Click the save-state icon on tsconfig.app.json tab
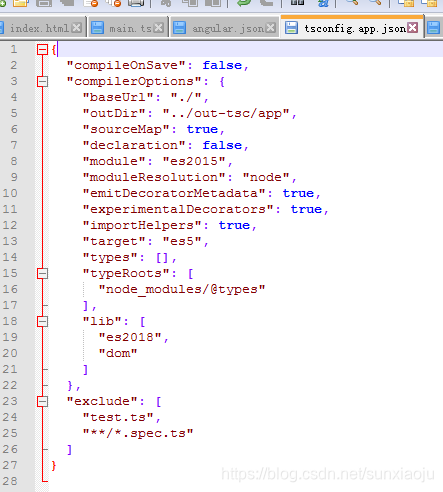 click(x=291, y=28)
